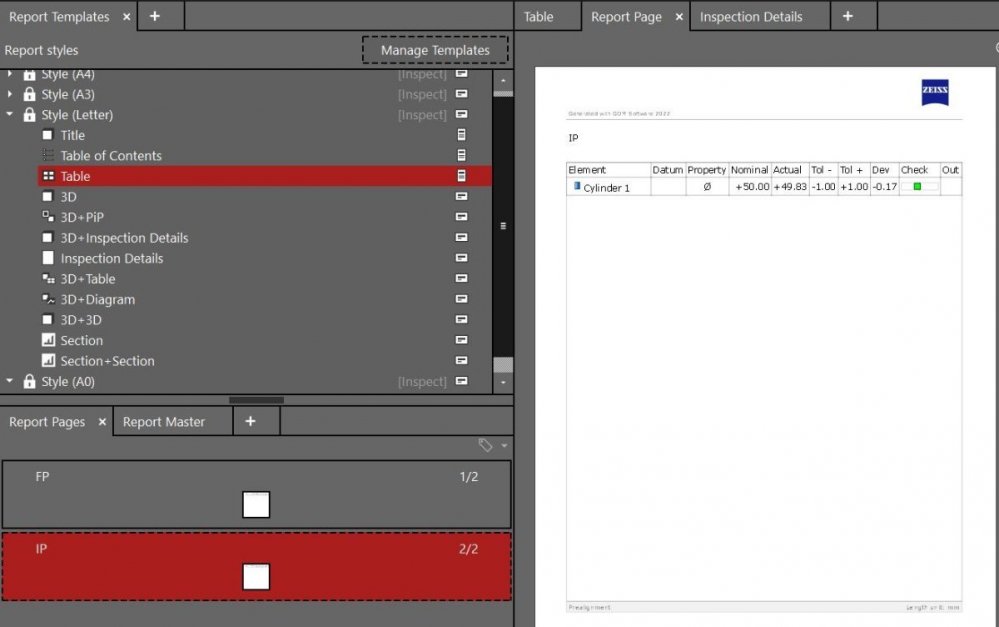Image resolution: width=999 pixels, height=627 pixels.
Task: Click the page format icon on Inspection Details row
Action: [461, 258]
